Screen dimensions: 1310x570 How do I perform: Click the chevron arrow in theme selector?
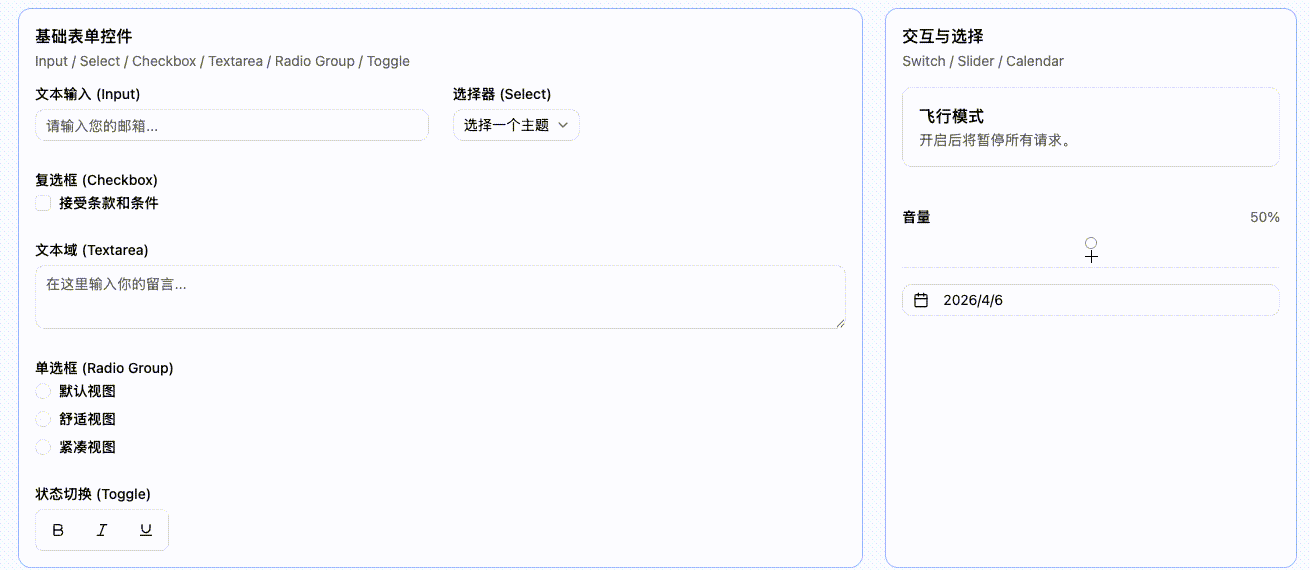pos(562,126)
